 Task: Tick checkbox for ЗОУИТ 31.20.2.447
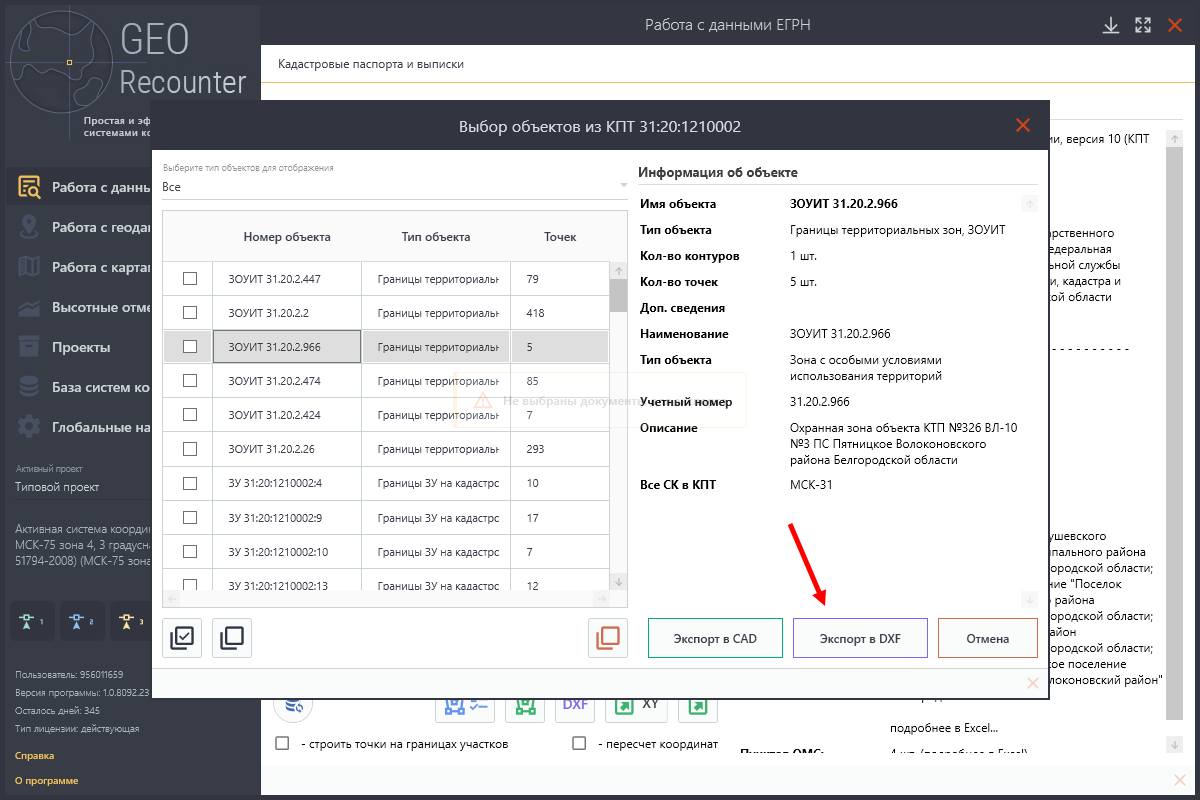click(x=190, y=279)
